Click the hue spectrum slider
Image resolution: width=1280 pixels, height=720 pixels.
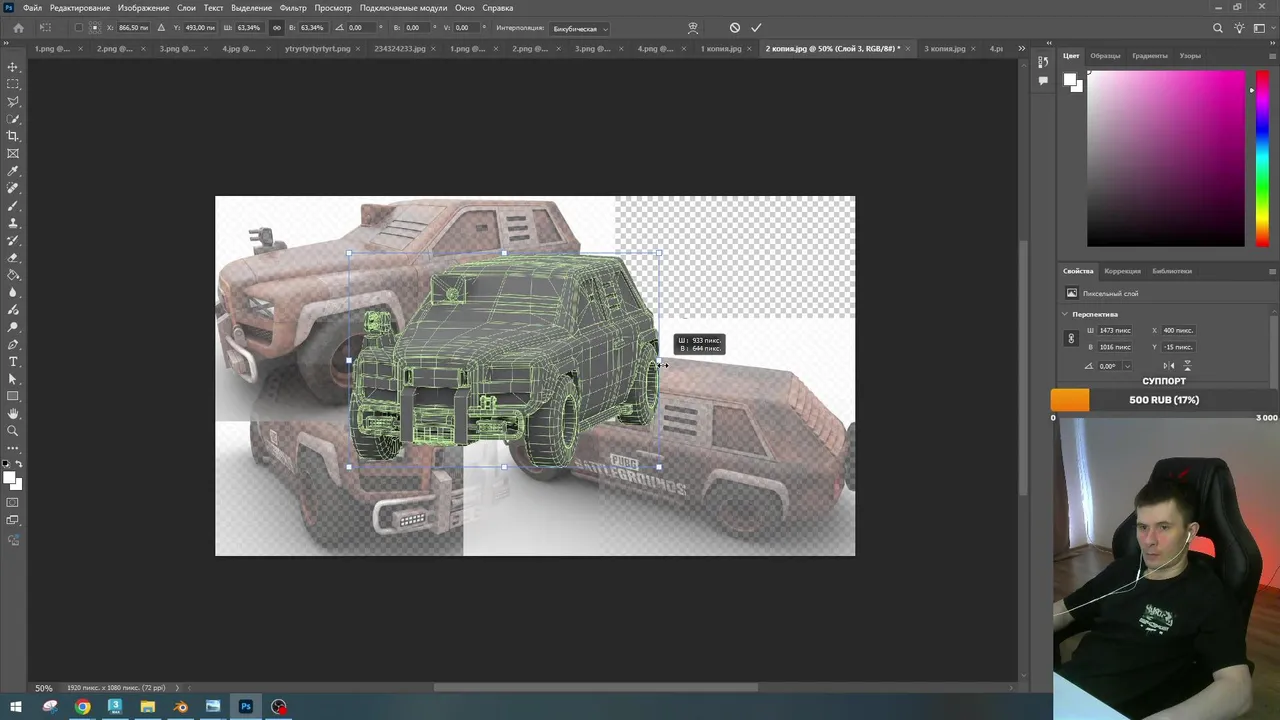[1261, 159]
